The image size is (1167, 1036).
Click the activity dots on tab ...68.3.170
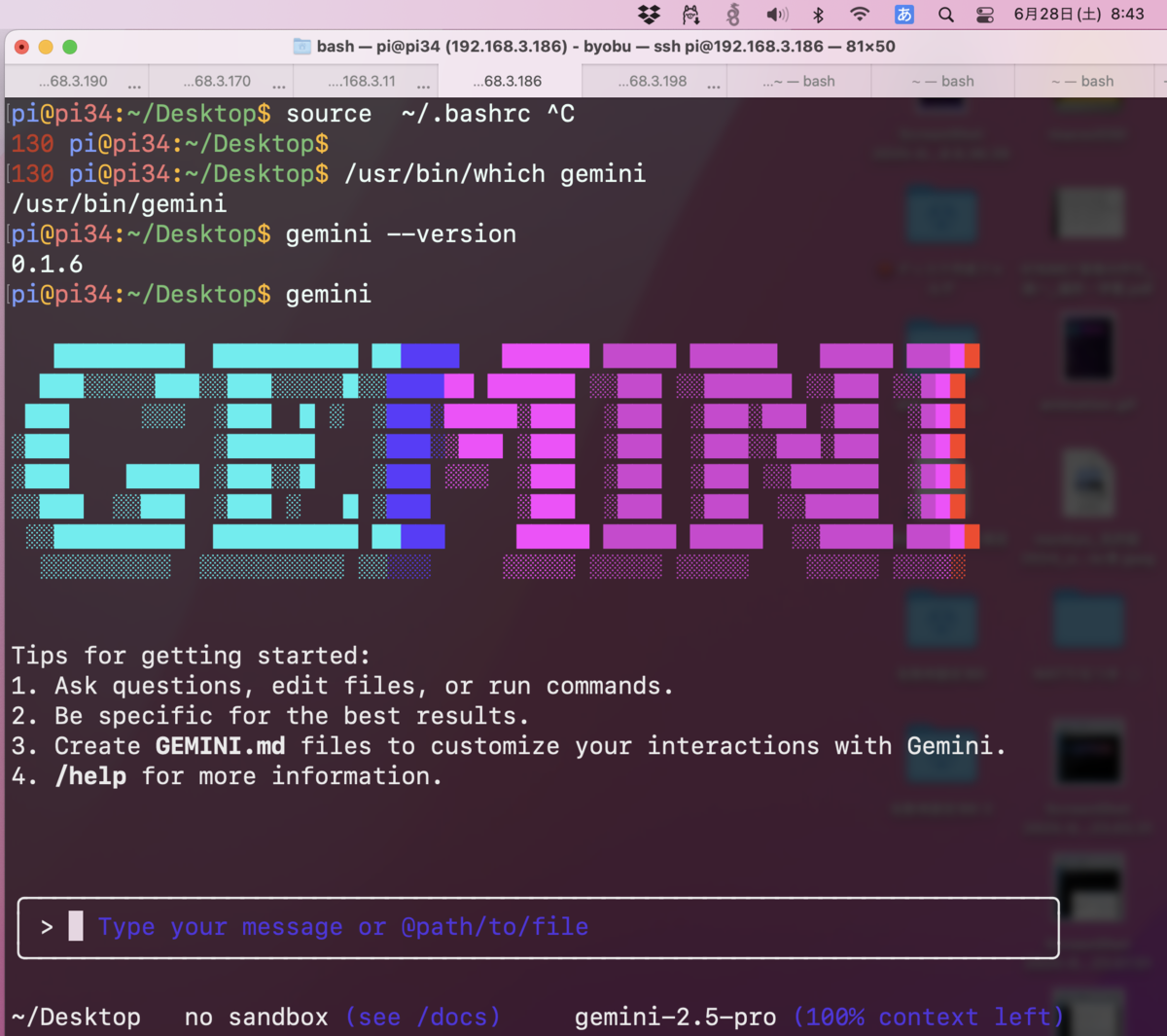click(279, 86)
